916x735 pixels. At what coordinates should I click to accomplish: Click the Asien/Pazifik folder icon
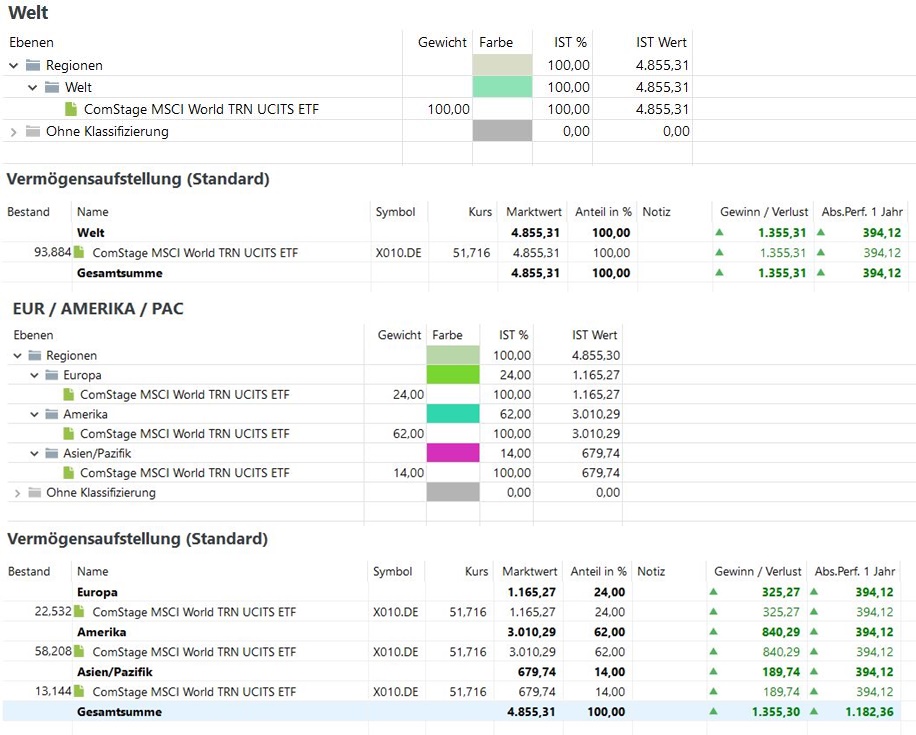52,453
